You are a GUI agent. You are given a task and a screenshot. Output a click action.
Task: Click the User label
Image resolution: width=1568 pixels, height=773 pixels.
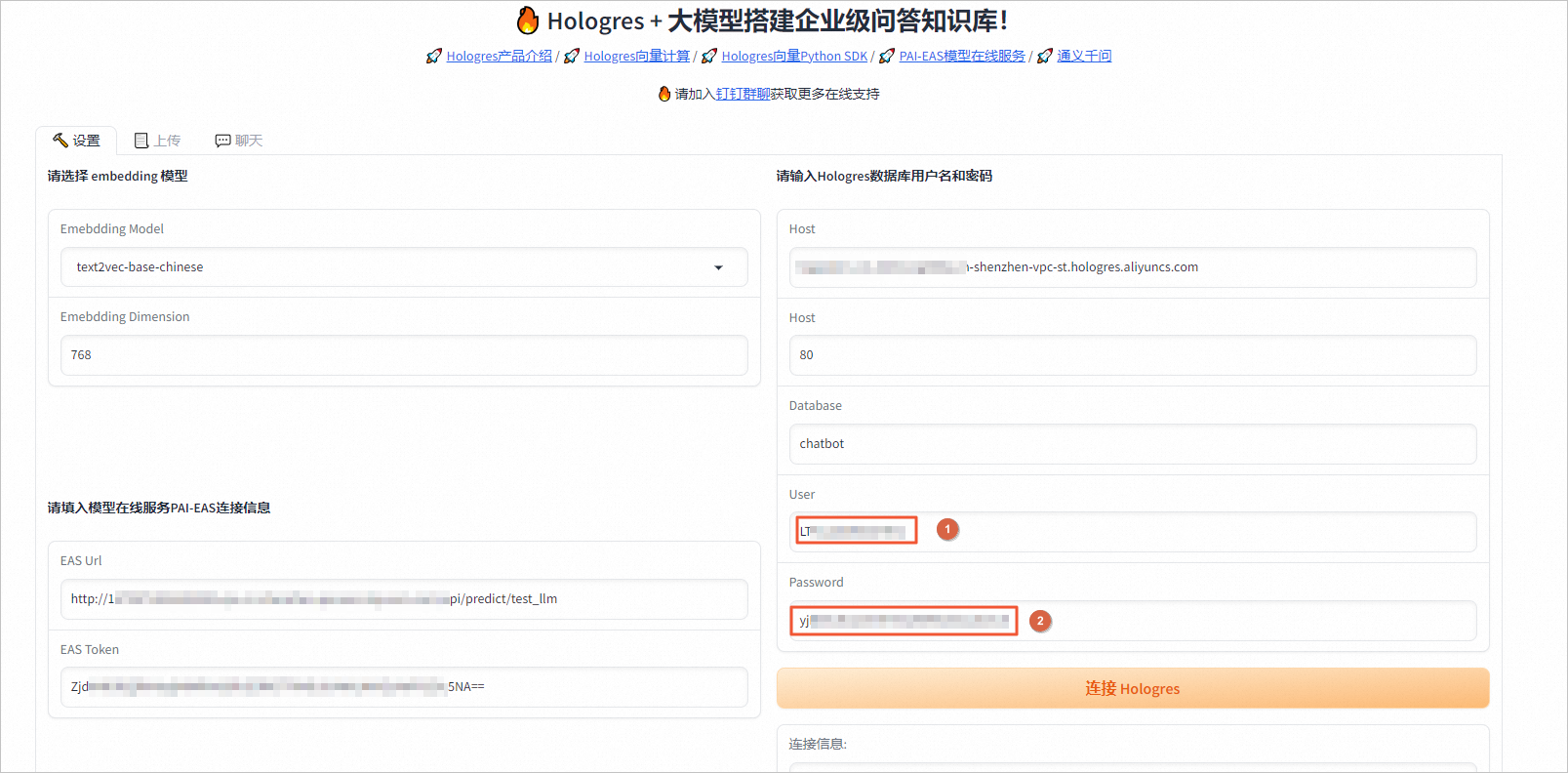coord(802,495)
